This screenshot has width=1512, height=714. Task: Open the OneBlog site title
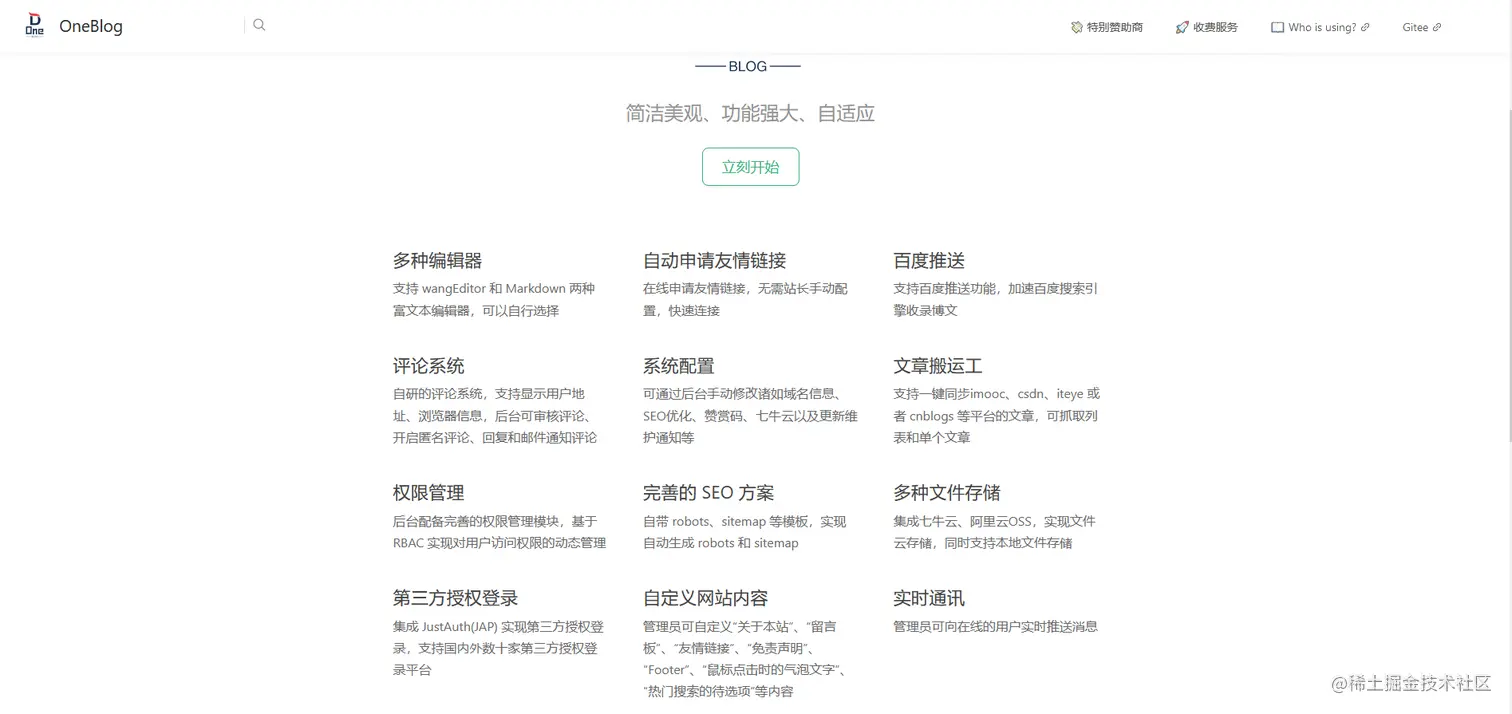pos(91,26)
